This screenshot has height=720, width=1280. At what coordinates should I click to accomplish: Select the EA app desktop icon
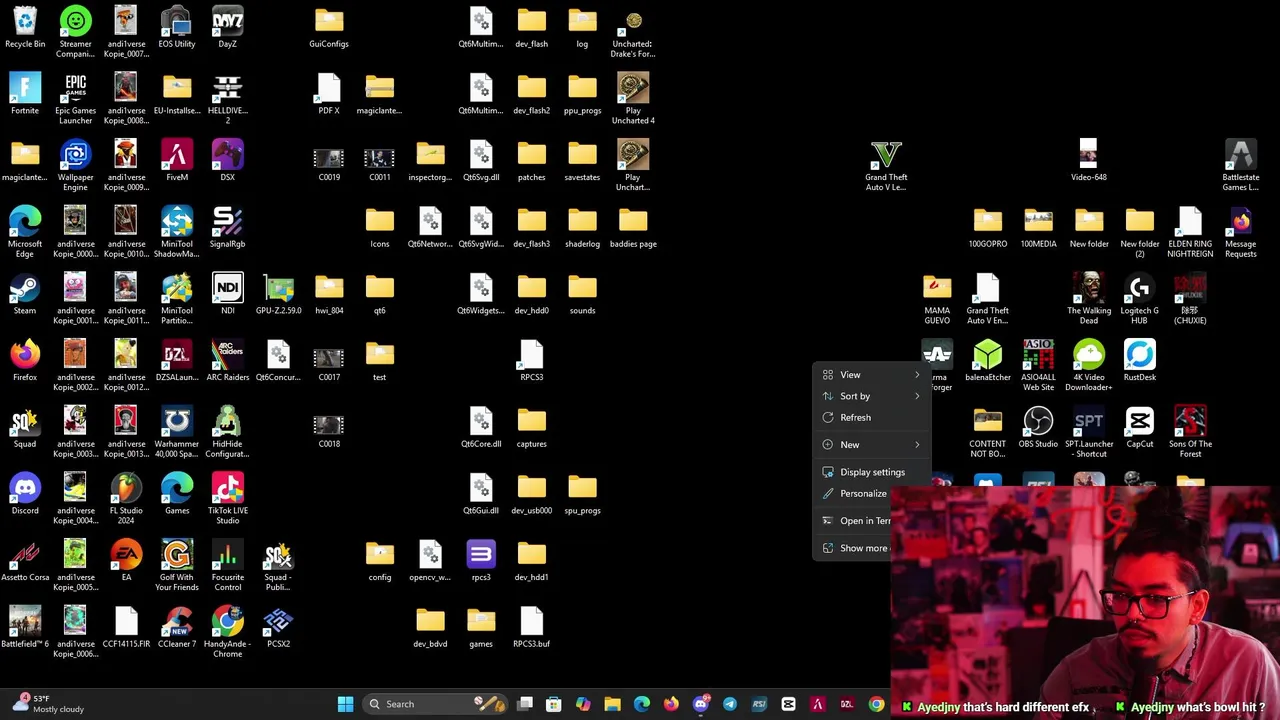(x=126, y=561)
